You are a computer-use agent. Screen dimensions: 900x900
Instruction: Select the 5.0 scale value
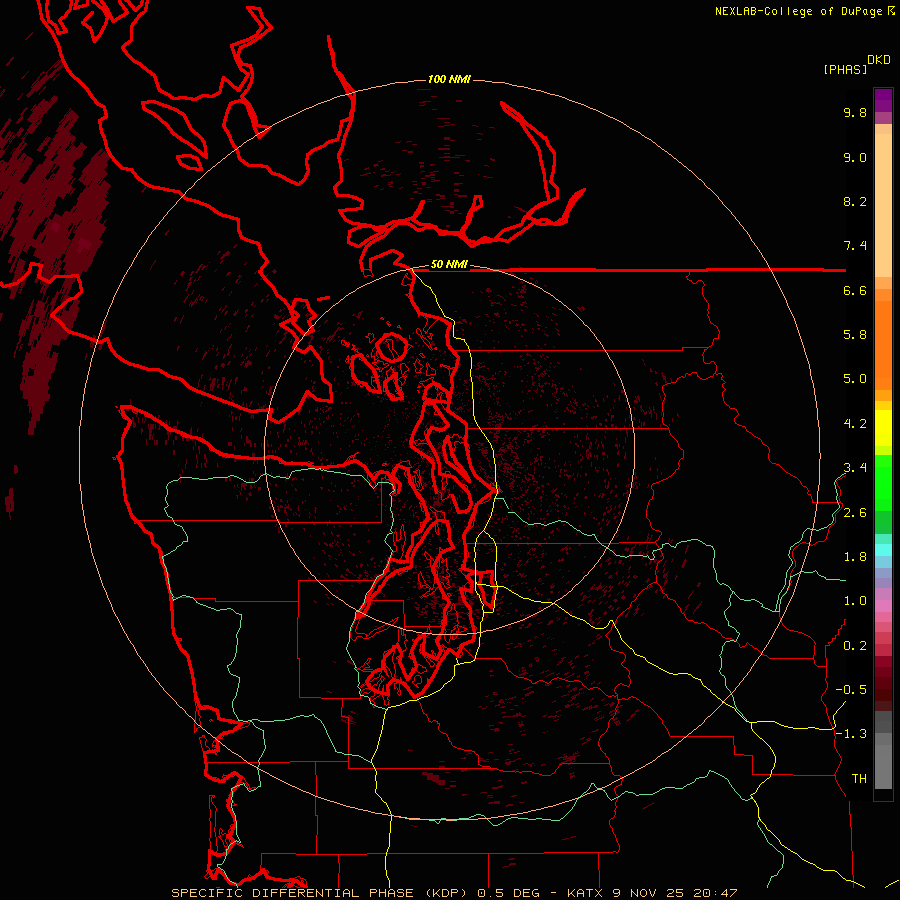(855, 379)
